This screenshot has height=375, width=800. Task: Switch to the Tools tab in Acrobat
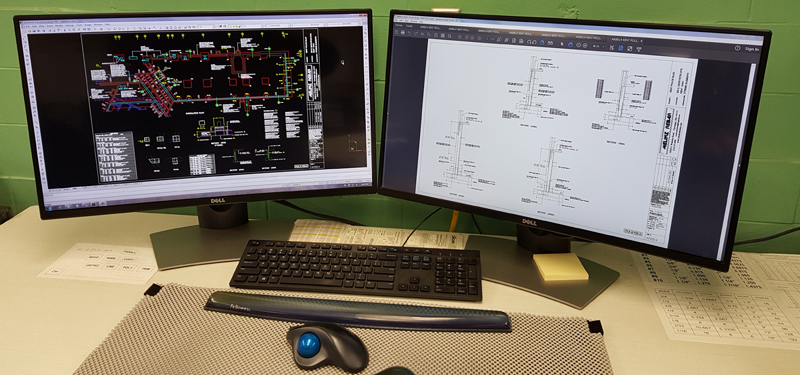point(409,26)
